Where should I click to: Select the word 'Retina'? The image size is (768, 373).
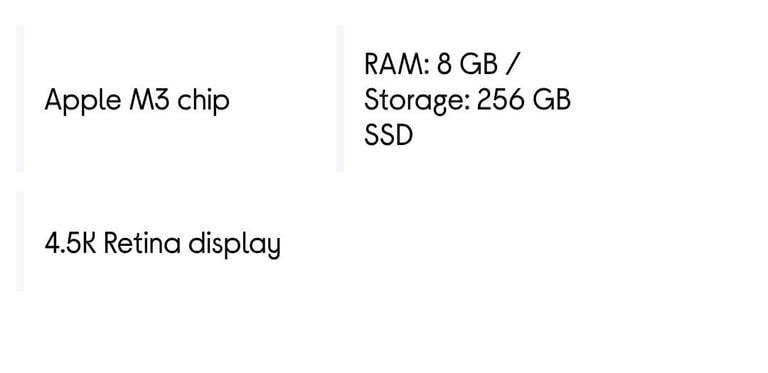(142, 243)
